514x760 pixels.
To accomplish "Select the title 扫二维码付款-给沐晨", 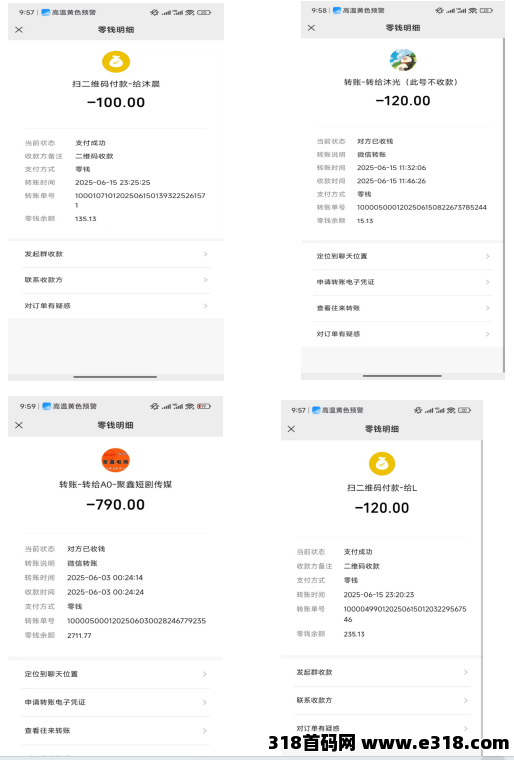I will tap(116, 84).
